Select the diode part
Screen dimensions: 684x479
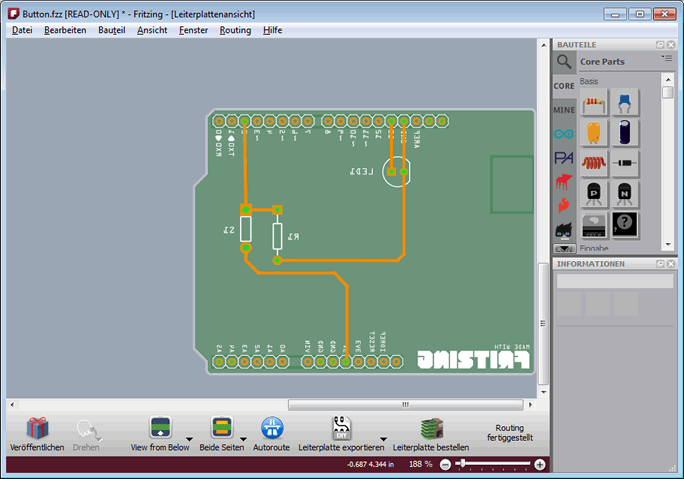tap(625, 162)
